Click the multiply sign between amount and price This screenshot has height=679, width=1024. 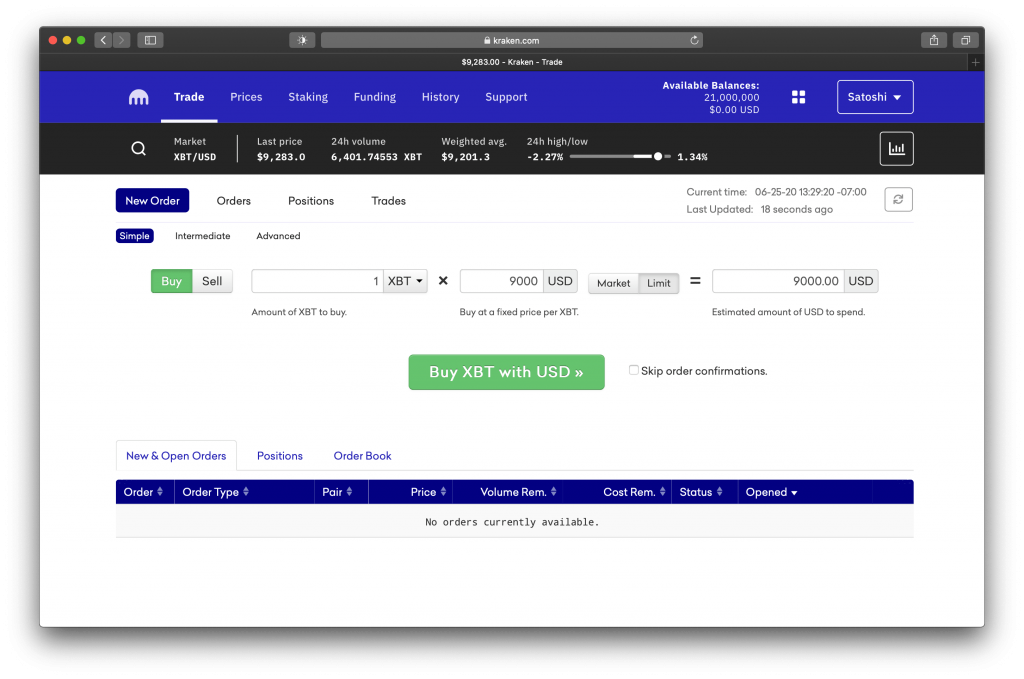tap(443, 281)
